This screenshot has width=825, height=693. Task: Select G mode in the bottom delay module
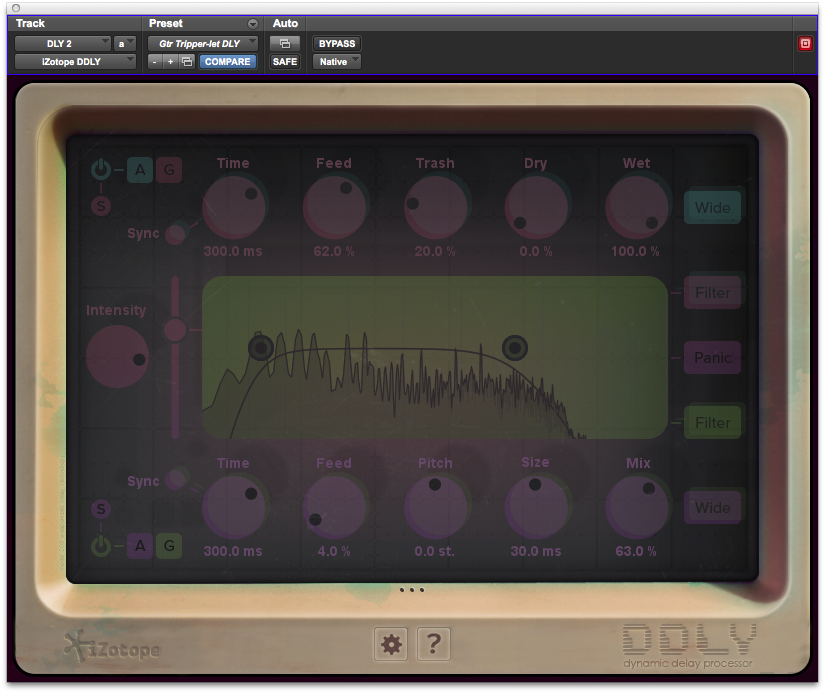(169, 546)
